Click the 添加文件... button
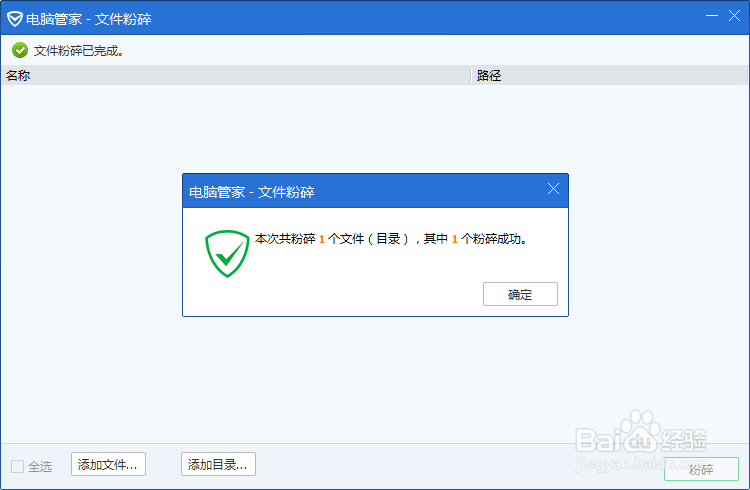750x490 pixels. click(108, 464)
